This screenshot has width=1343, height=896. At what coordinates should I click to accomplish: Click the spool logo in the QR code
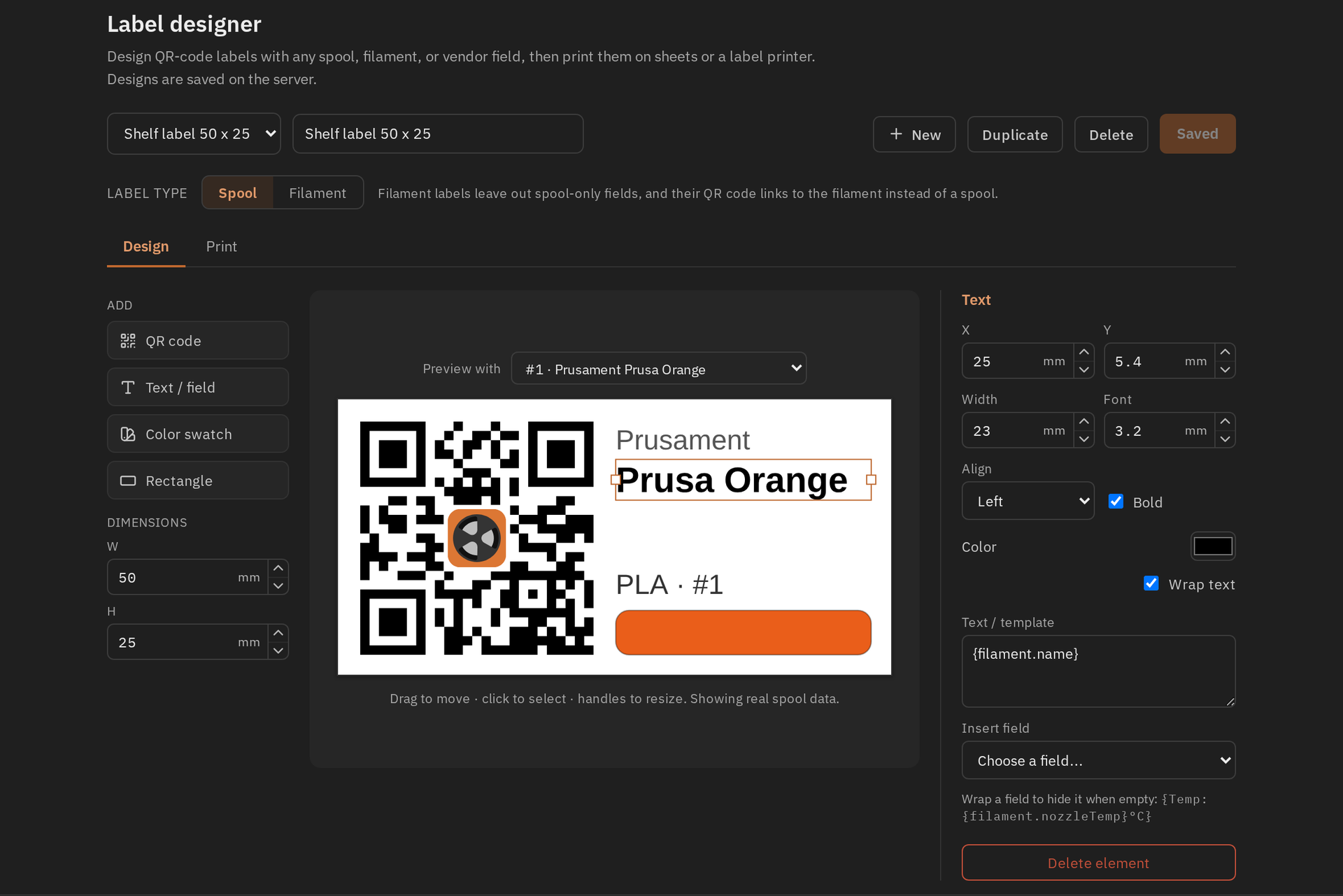[x=476, y=538]
